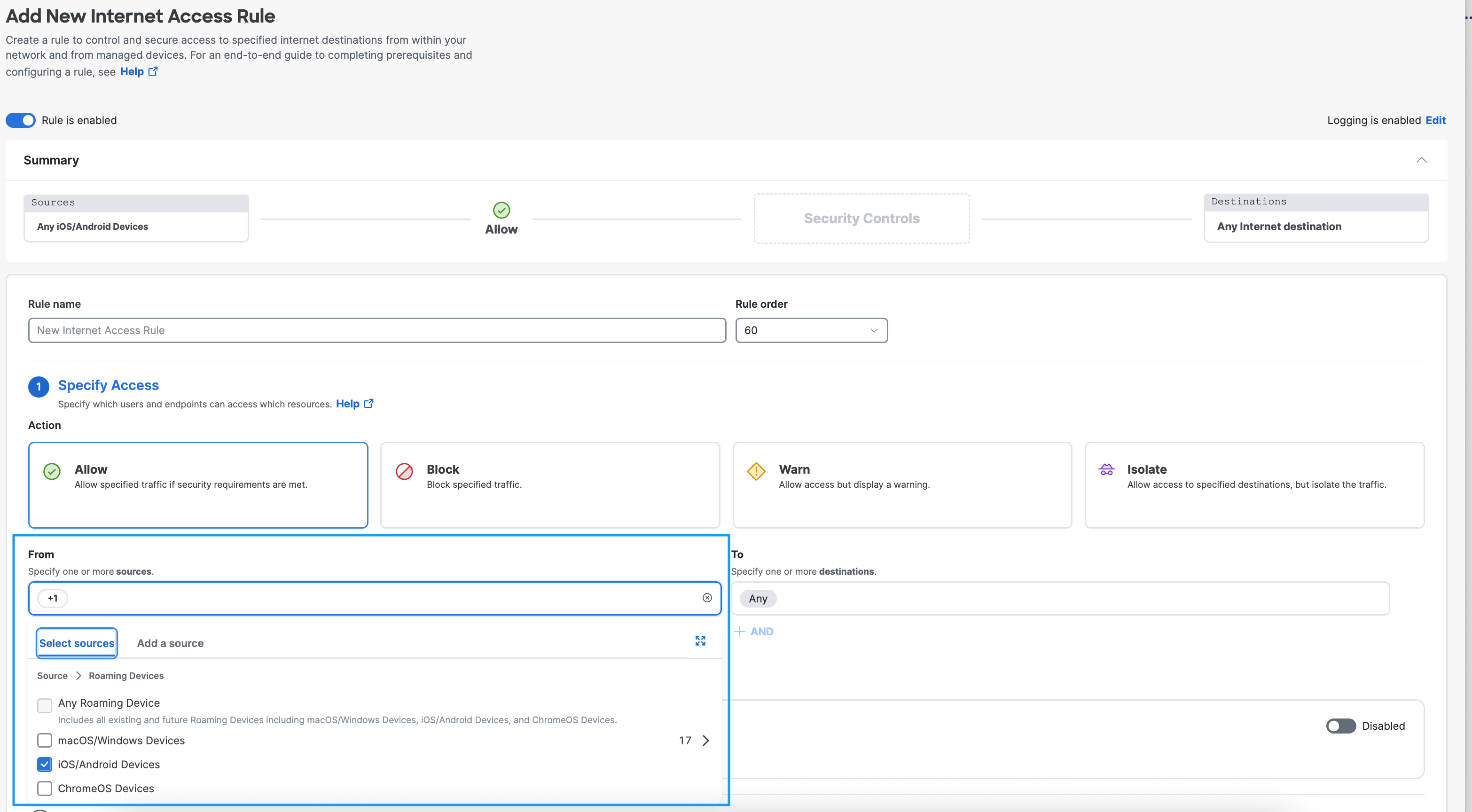1472x812 pixels.
Task: Select the Warn action diamond icon
Action: tap(756, 471)
